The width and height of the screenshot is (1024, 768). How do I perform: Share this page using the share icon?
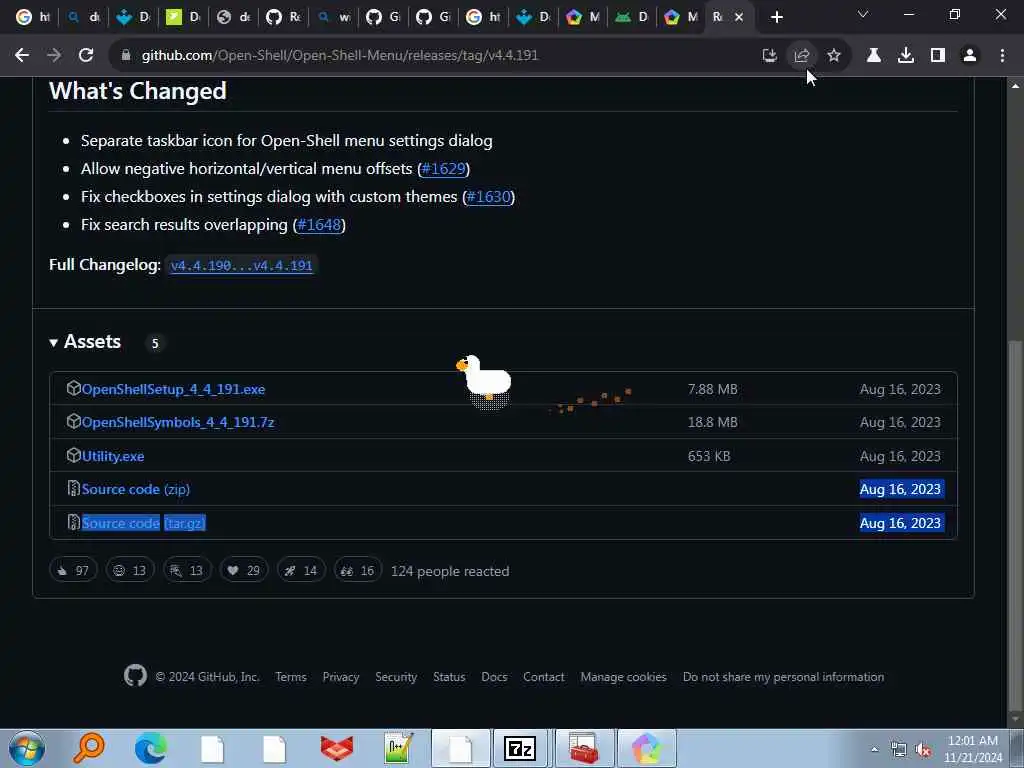[x=802, y=56]
